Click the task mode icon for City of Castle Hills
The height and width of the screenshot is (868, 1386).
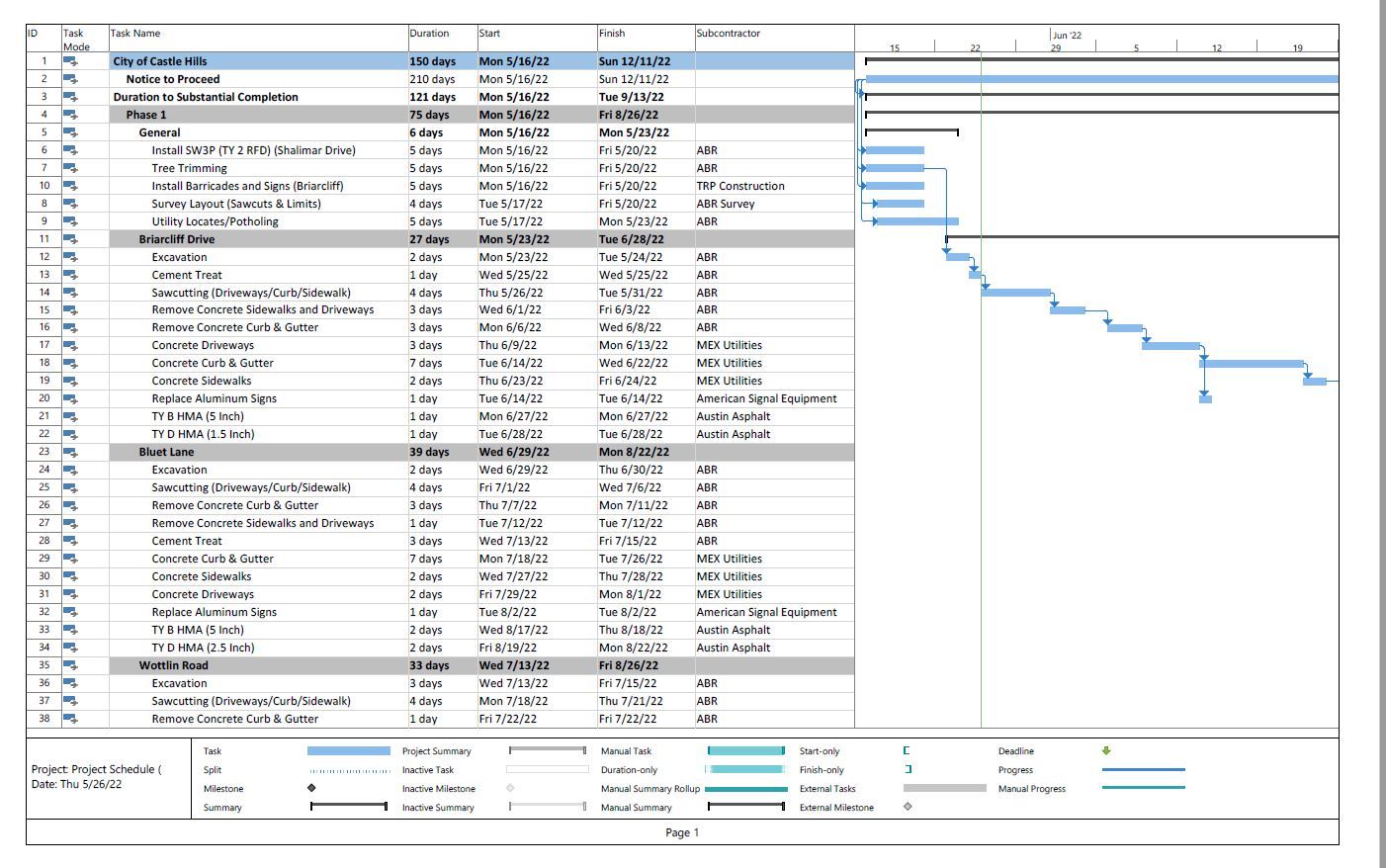tap(70, 61)
